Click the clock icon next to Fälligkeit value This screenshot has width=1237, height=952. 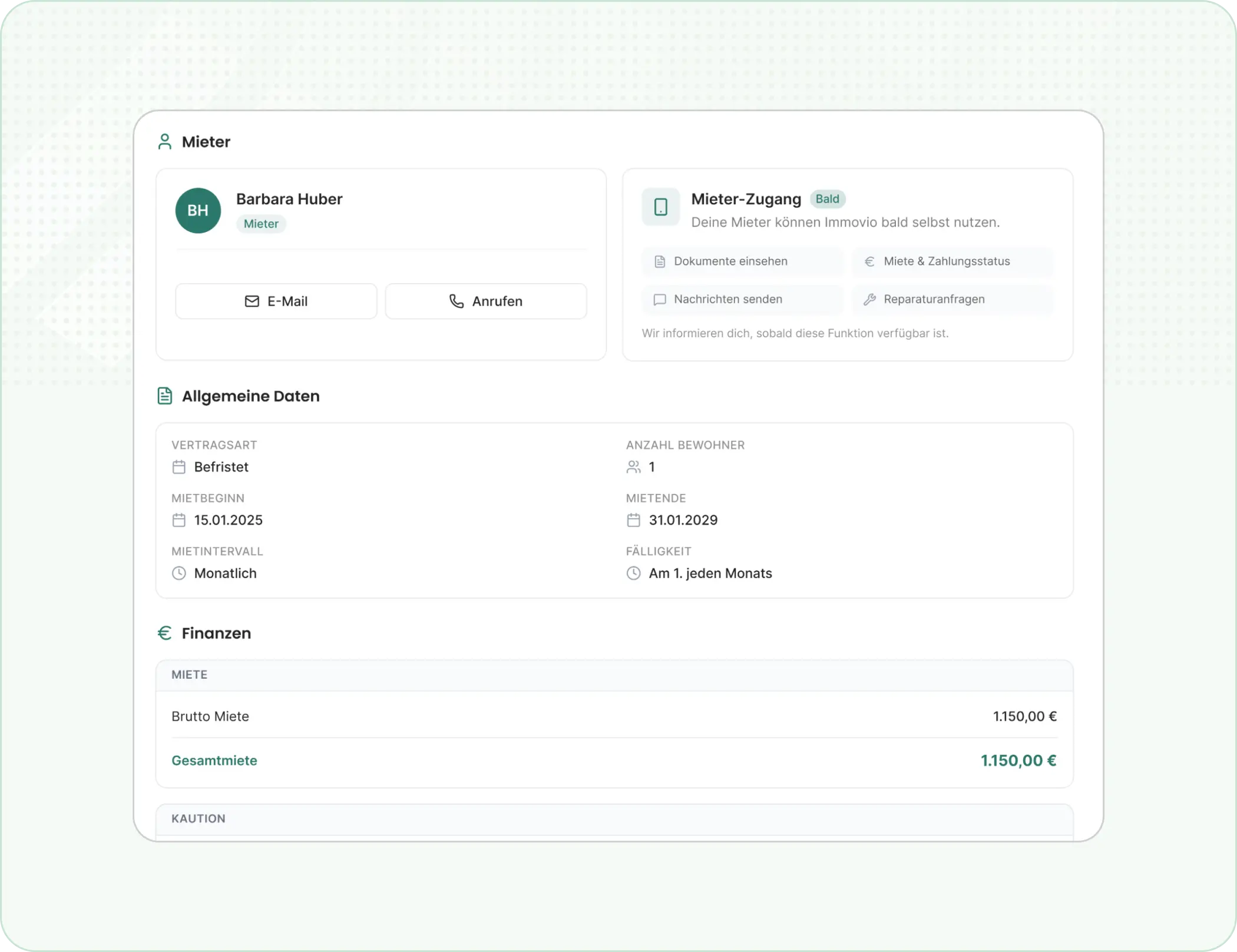point(633,573)
